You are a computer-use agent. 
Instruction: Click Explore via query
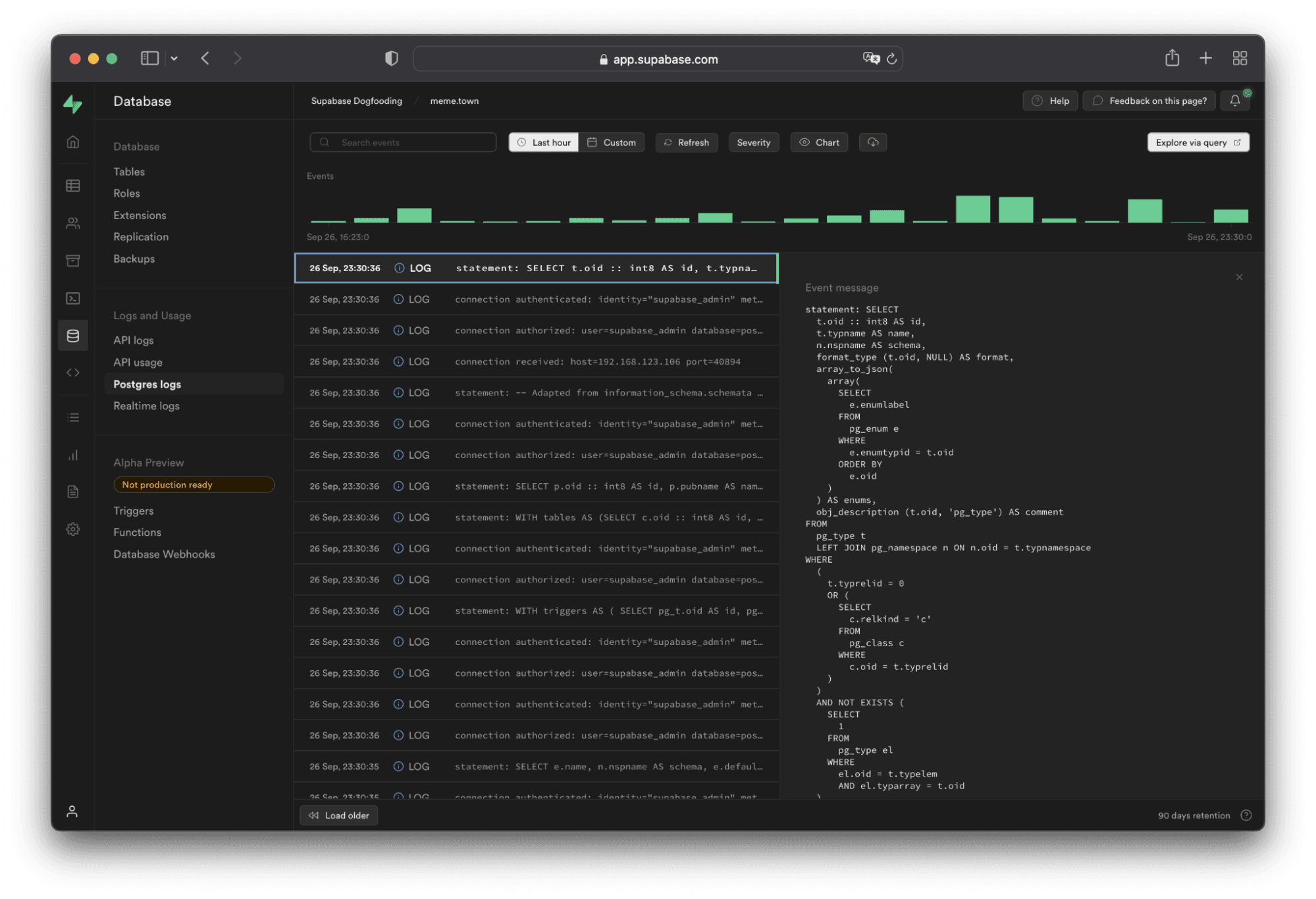[1198, 142]
